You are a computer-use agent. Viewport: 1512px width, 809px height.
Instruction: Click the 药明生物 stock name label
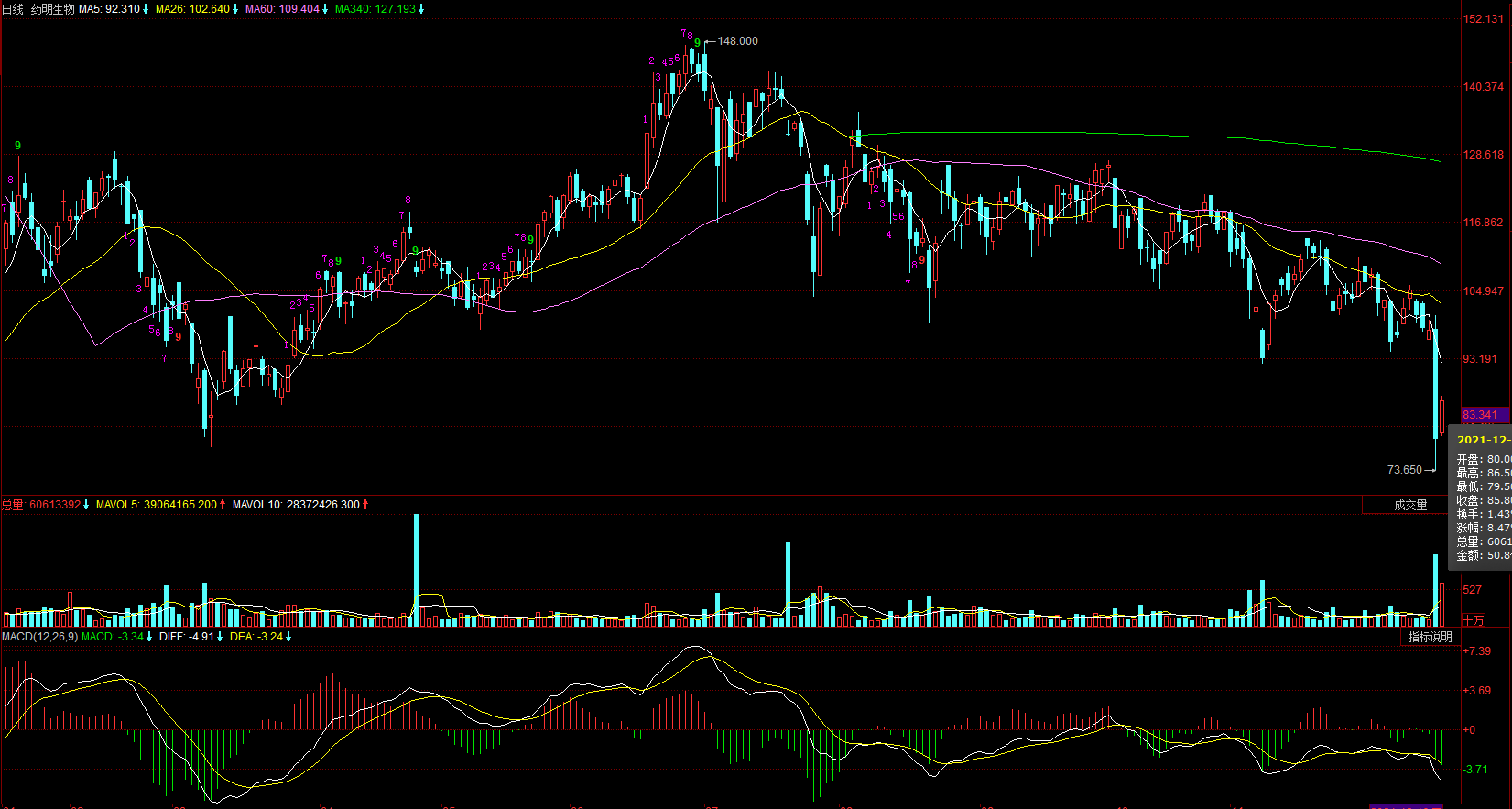pyautogui.click(x=52, y=9)
